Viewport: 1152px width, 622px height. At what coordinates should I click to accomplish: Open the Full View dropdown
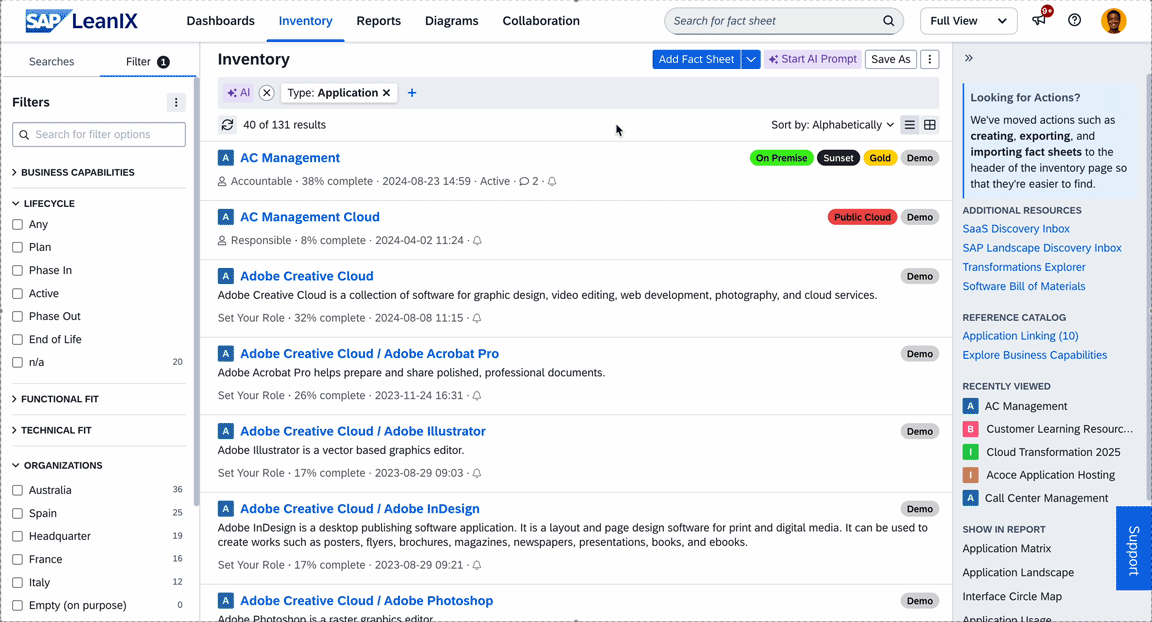pos(968,21)
